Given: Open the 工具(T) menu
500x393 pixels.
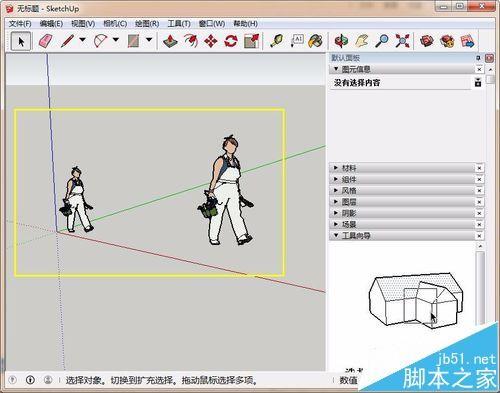Looking at the screenshot, I should coord(179,24).
